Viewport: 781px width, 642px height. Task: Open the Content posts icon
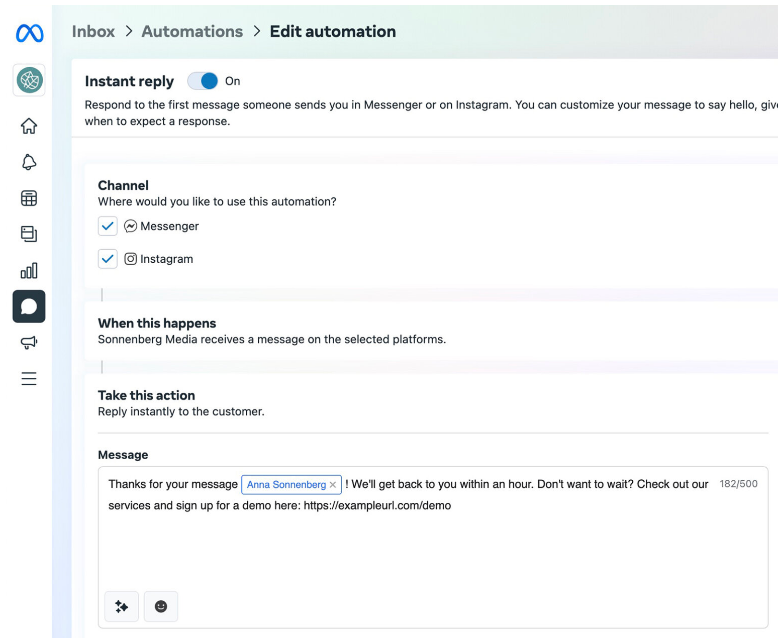(29, 234)
